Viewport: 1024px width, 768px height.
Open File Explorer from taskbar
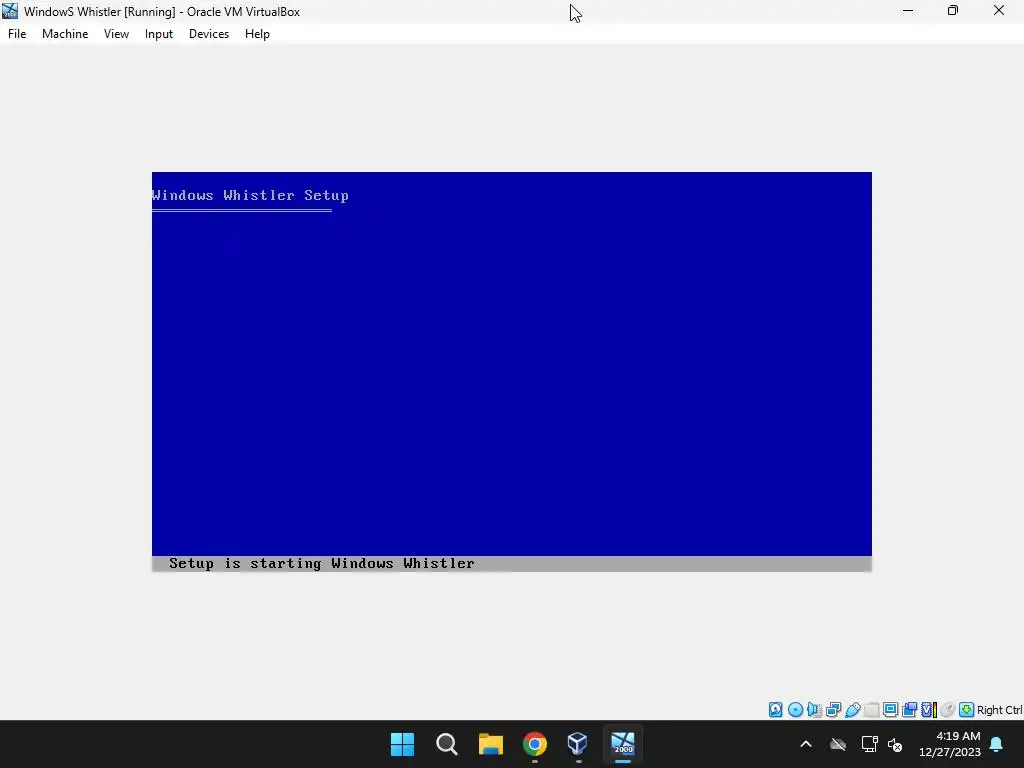pyautogui.click(x=490, y=744)
